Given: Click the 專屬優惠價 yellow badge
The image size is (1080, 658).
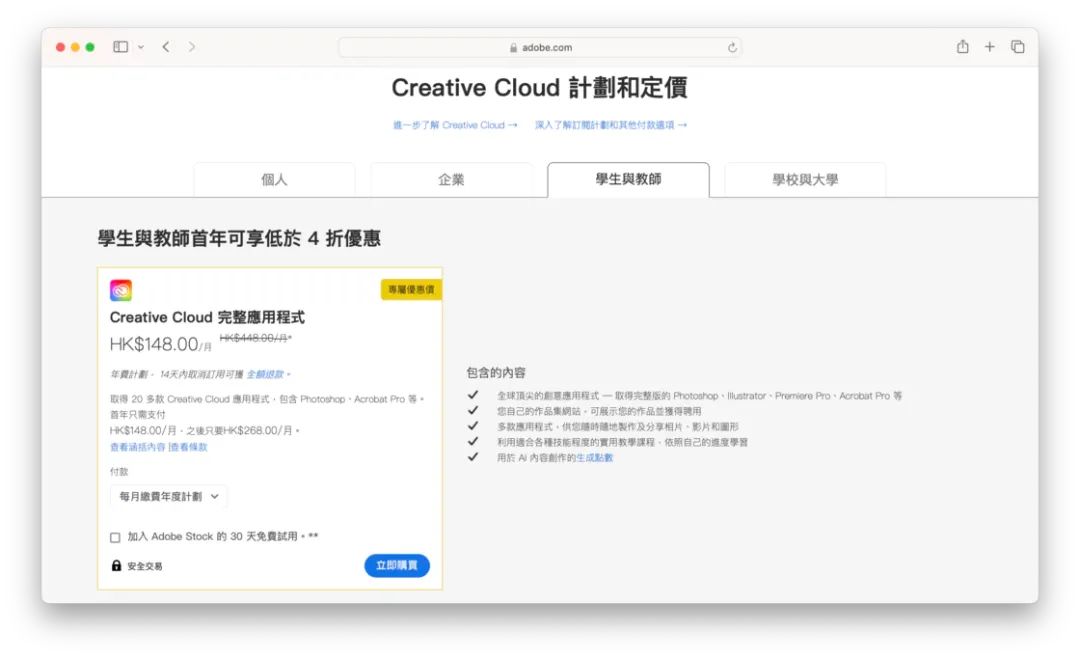Looking at the screenshot, I should click(x=411, y=289).
